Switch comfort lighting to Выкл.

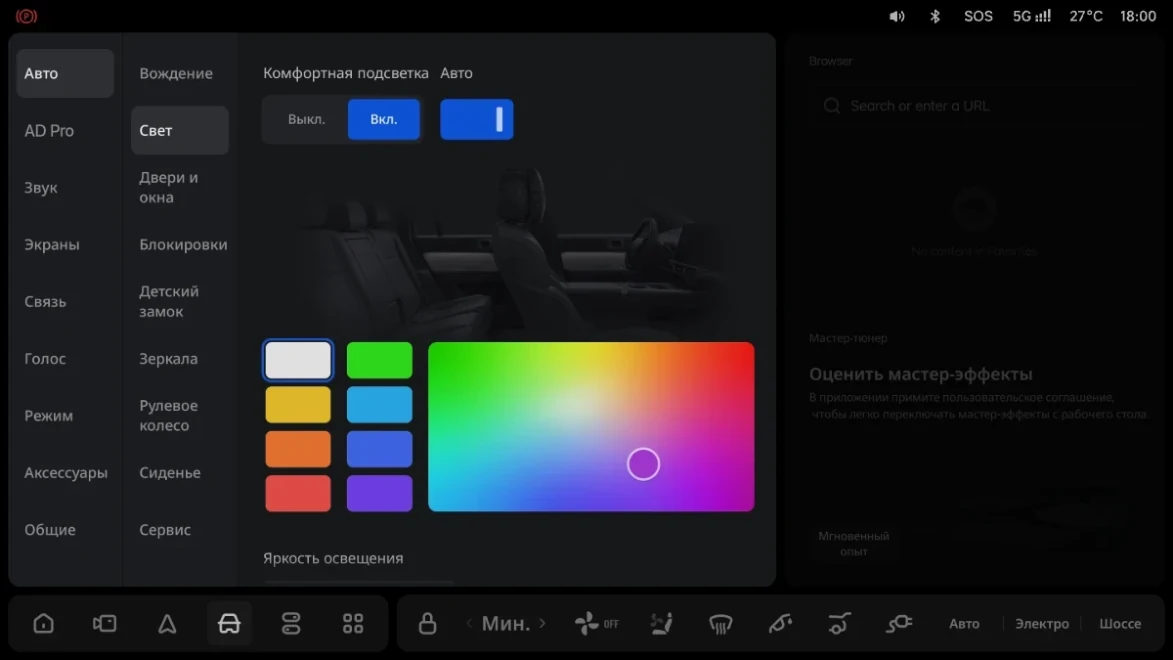(306, 119)
